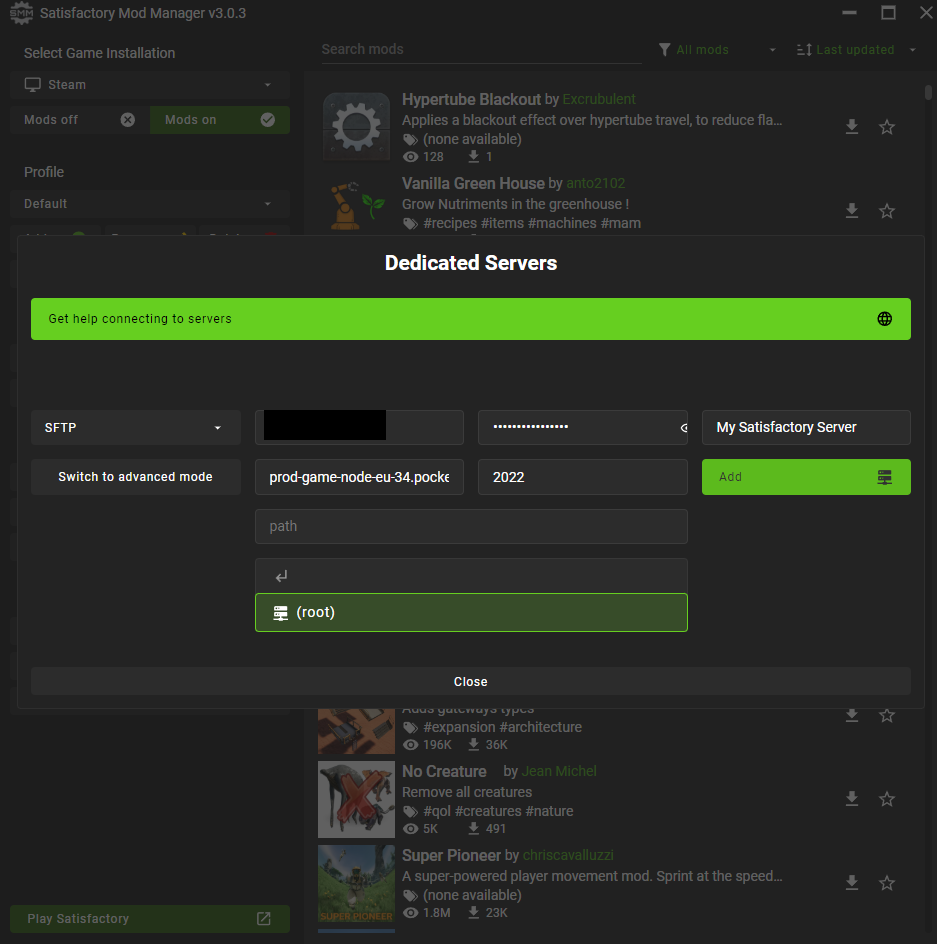Viewport: 937px width, 944px height.
Task: Favorite Vanilla Green House with star
Action: [x=886, y=211]
